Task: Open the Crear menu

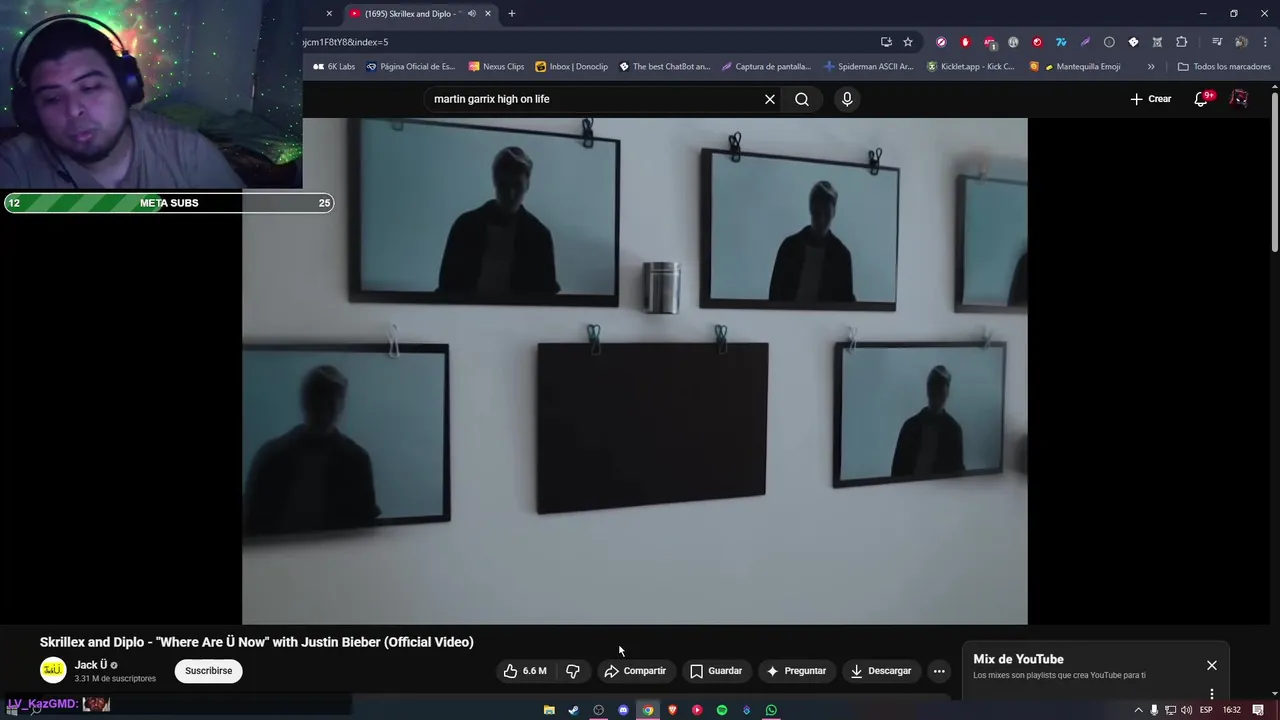Action: (x=1150, y=99)
